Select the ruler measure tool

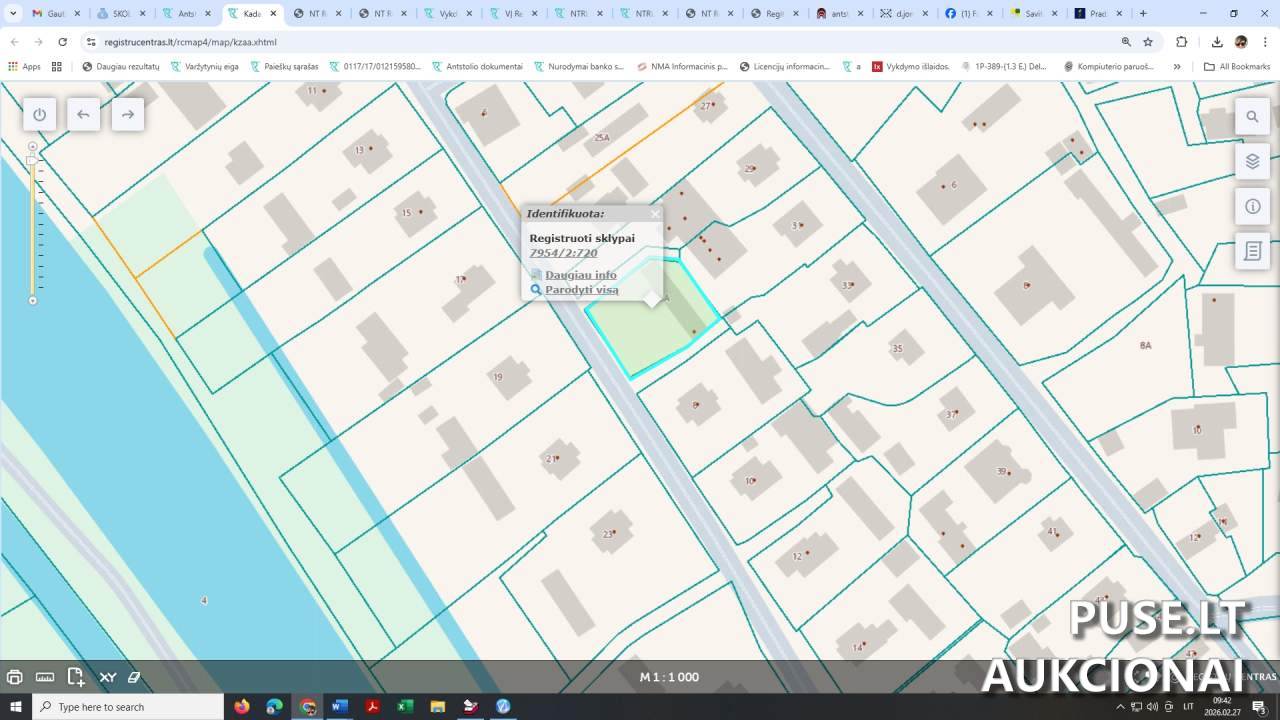point(45,677)
